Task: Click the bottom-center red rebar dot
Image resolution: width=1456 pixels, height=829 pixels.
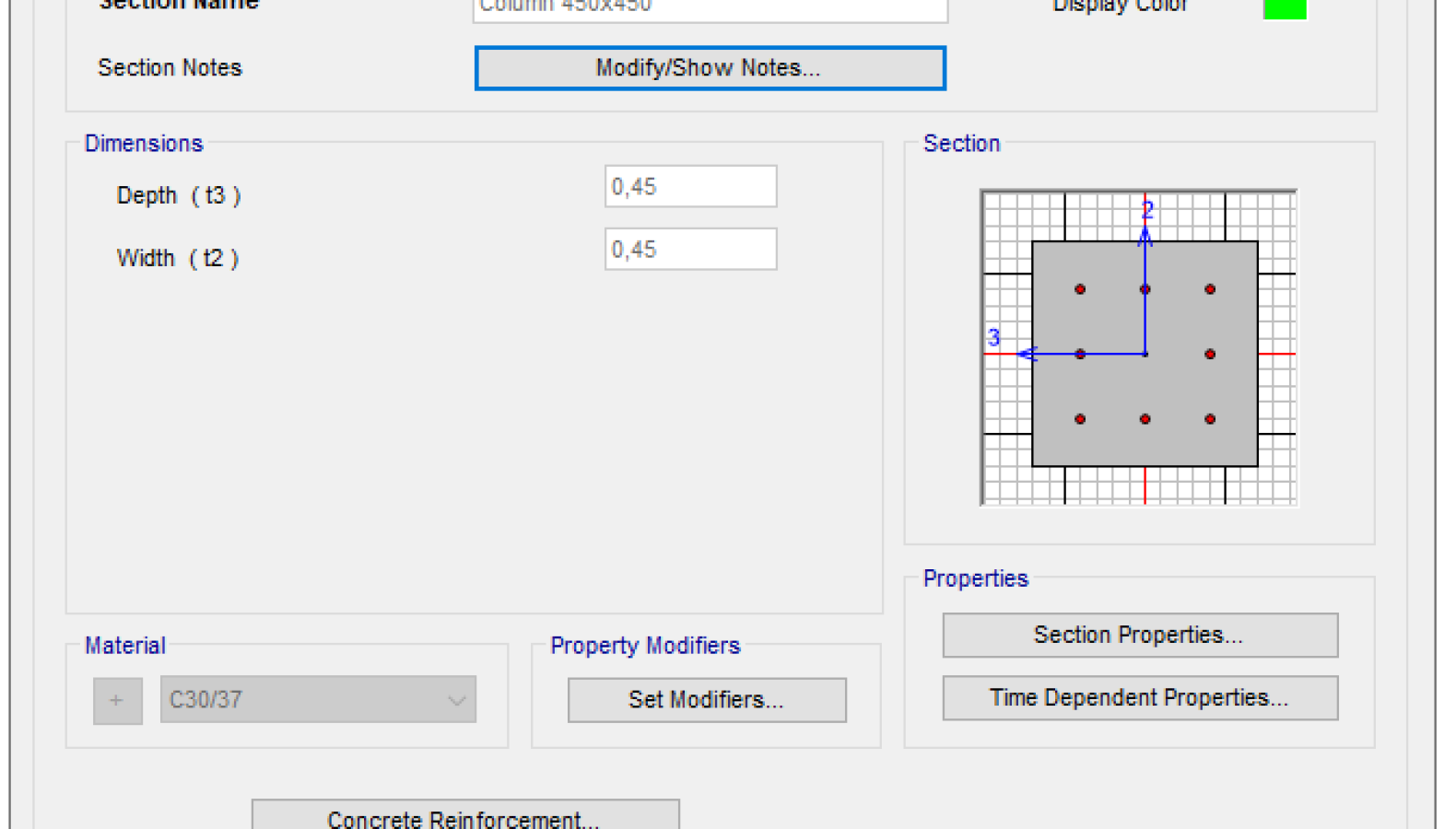Action: [1145, 419]
